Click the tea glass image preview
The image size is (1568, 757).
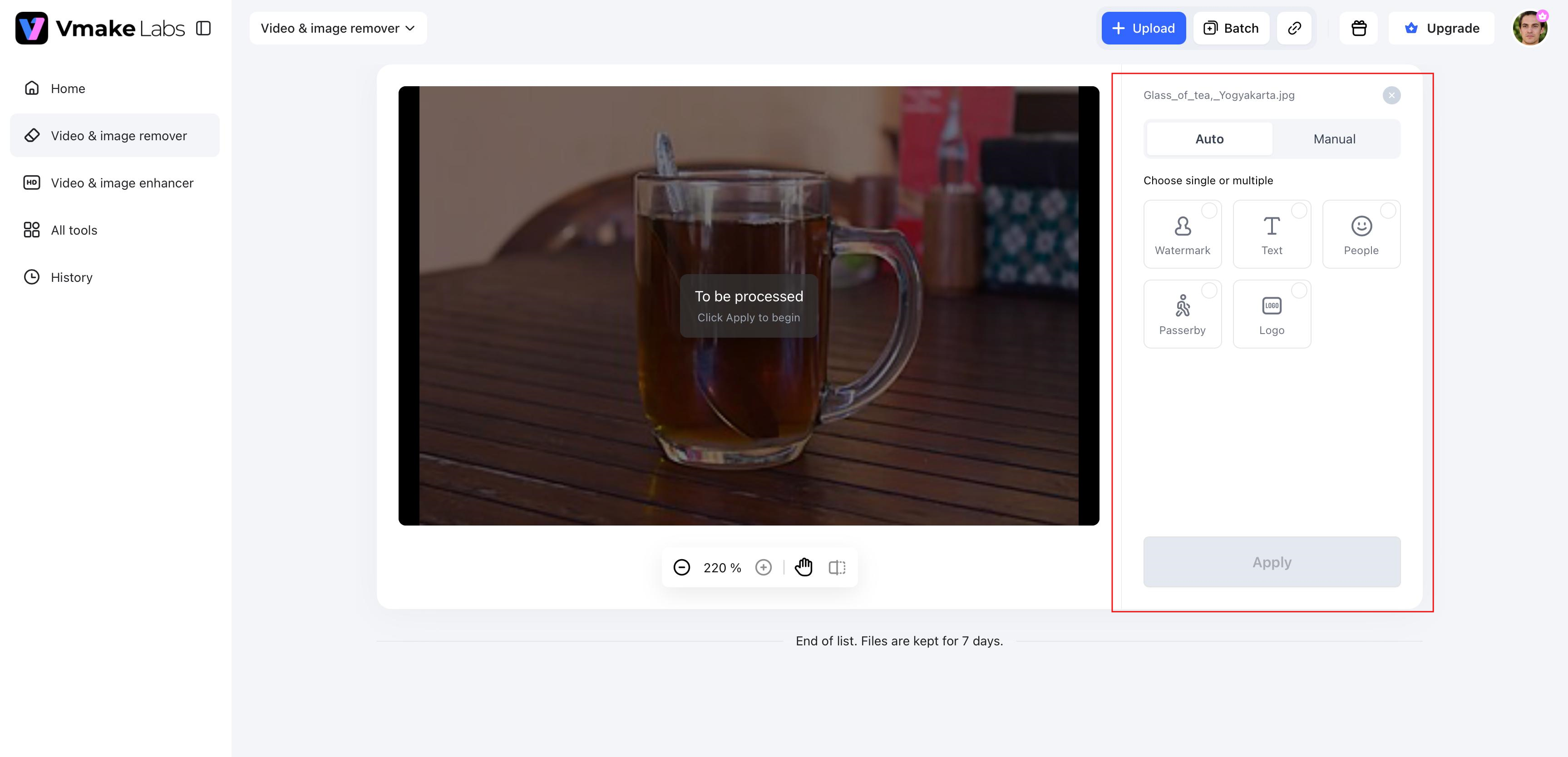point(749,305)
